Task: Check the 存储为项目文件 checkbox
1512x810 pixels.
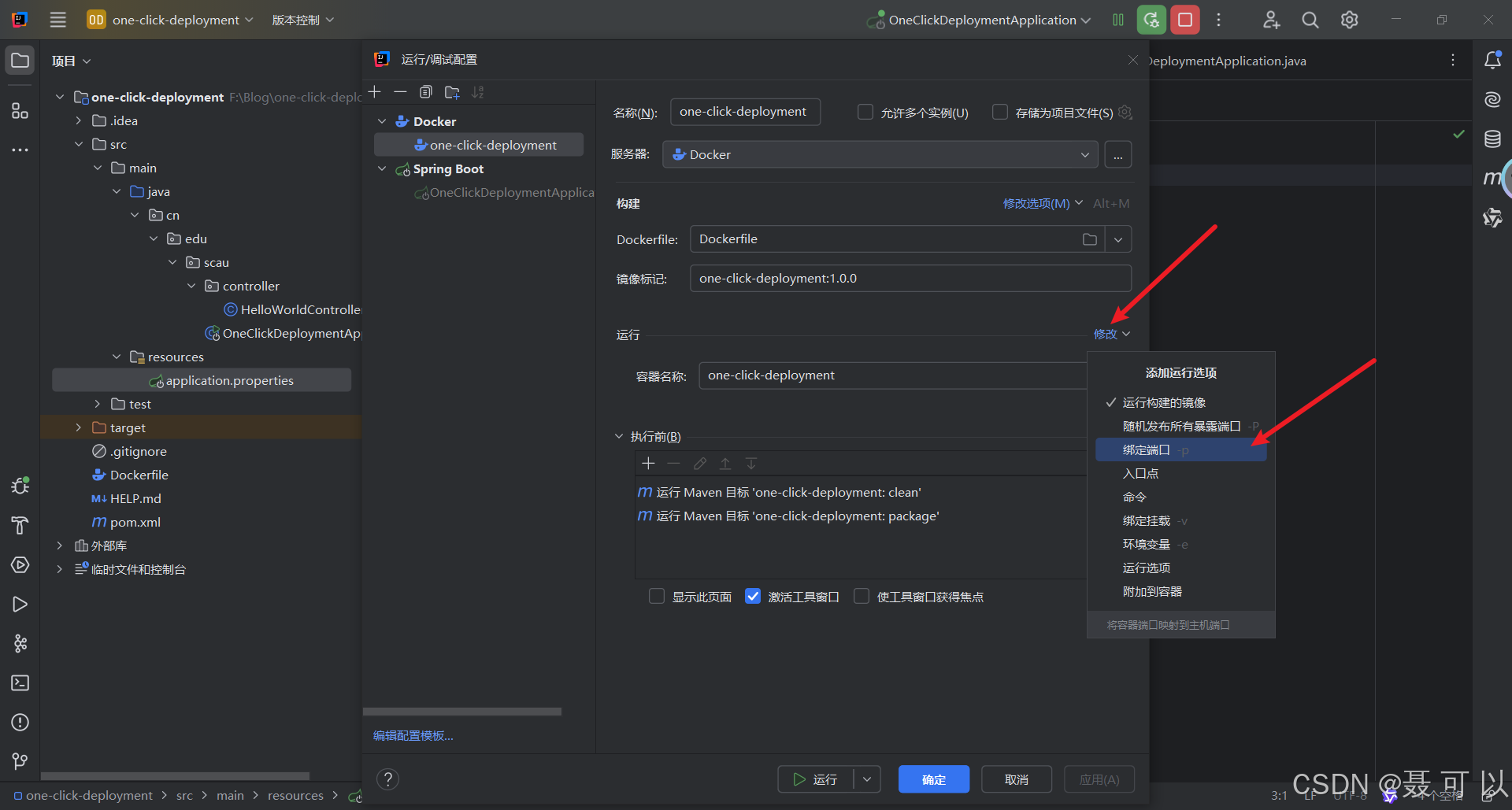Action: pos(1000,112)
